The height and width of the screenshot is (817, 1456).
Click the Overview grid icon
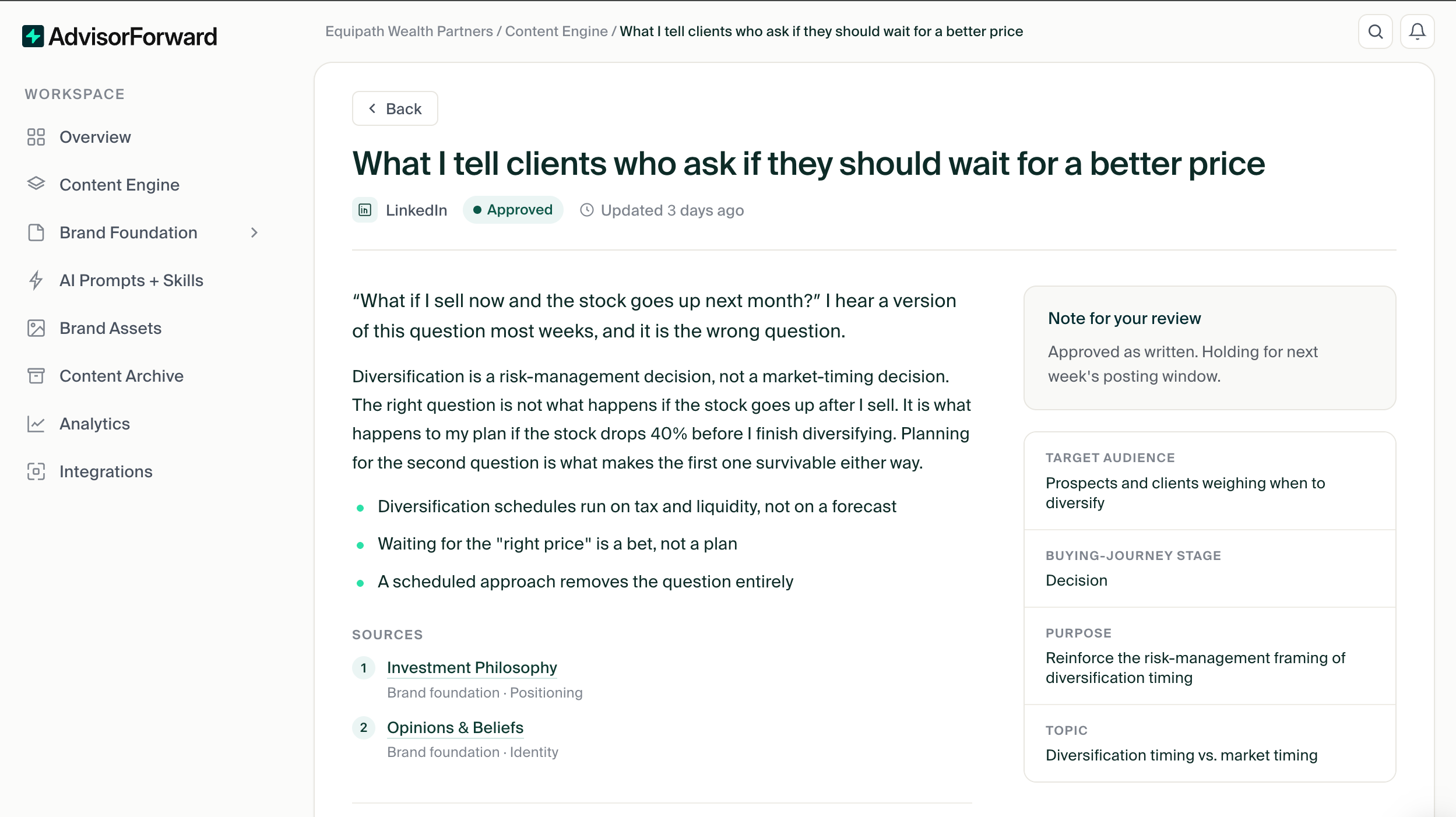point(36,137)
